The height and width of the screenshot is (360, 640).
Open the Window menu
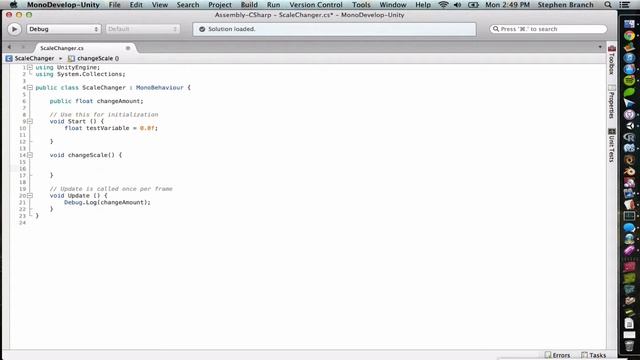tap(393, 5)
